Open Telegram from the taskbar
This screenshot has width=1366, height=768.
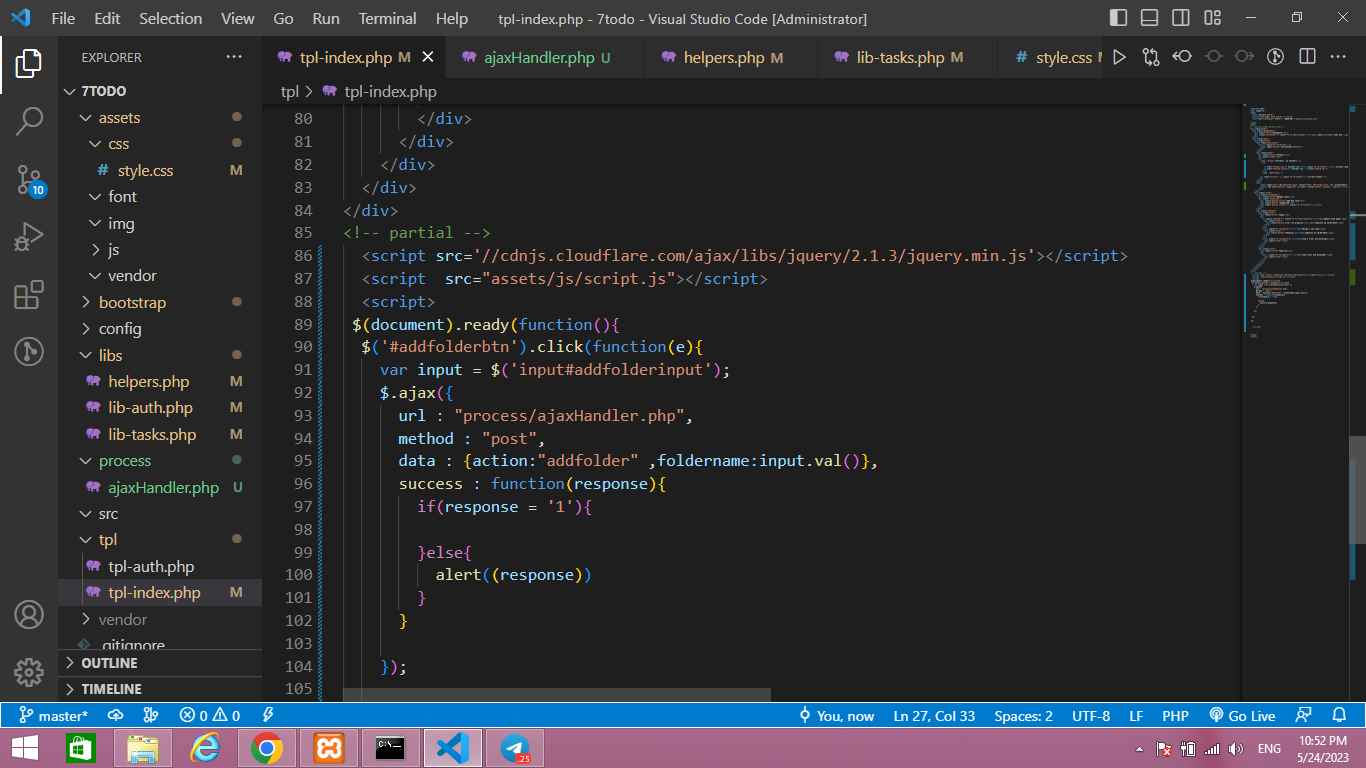(x=515, y=748)
